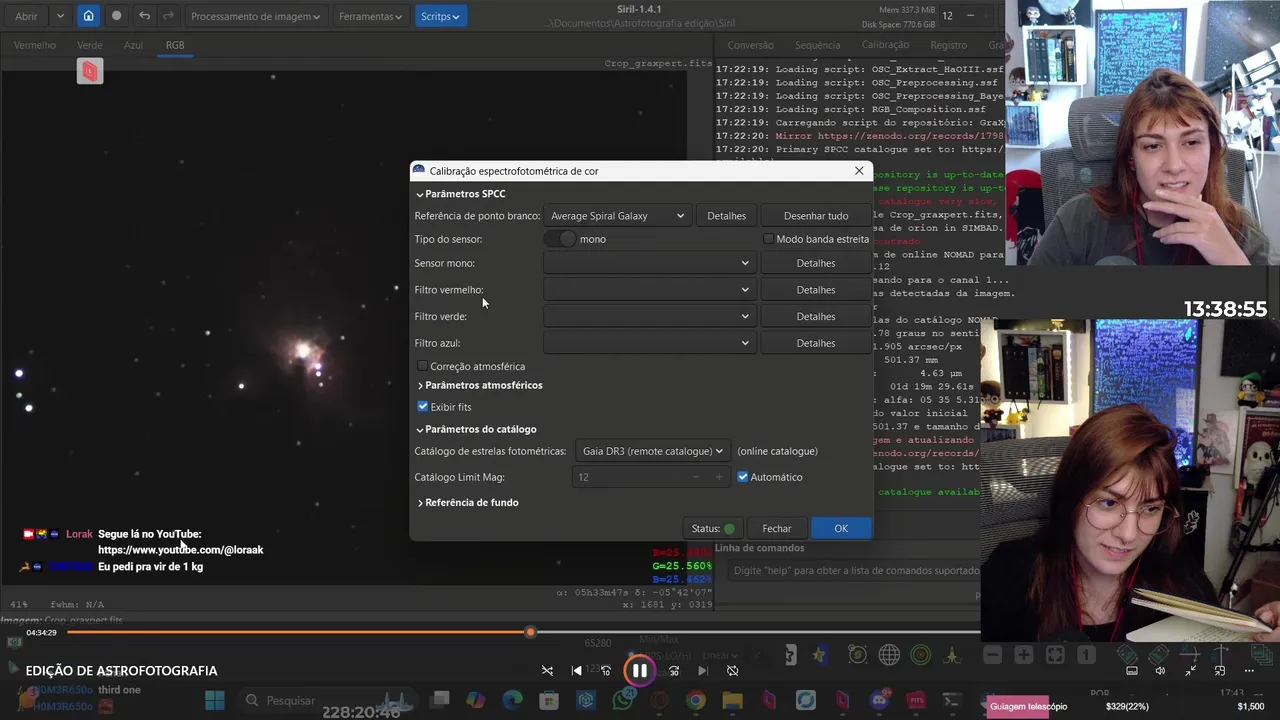The height and width of the screenshot is (720, 1280).
Task: Open Microsoft Edge from the taskbar
Action: (512, 700)
